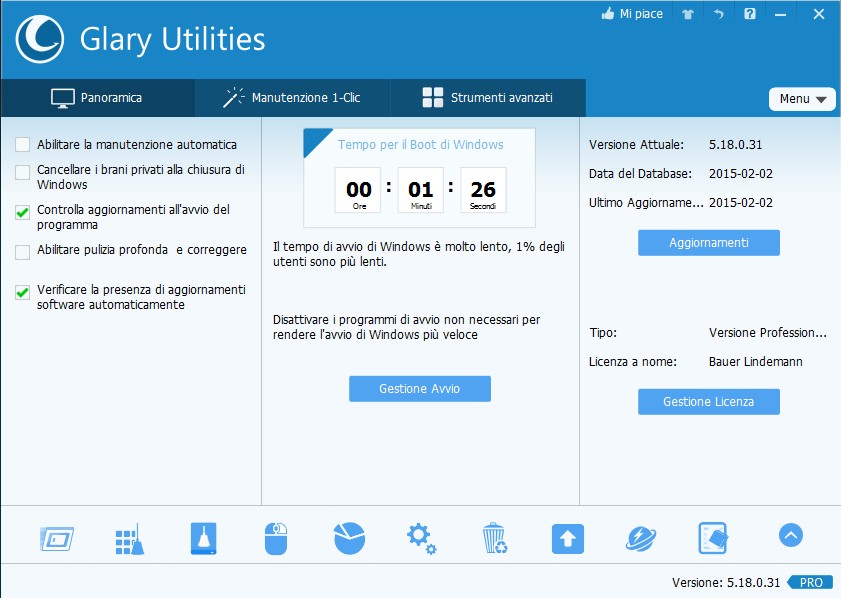Image resolution: width=841 pixels, height=598 pixels.
Task: Click the PRO badge in status bar
Action: (x=810, y=582)
